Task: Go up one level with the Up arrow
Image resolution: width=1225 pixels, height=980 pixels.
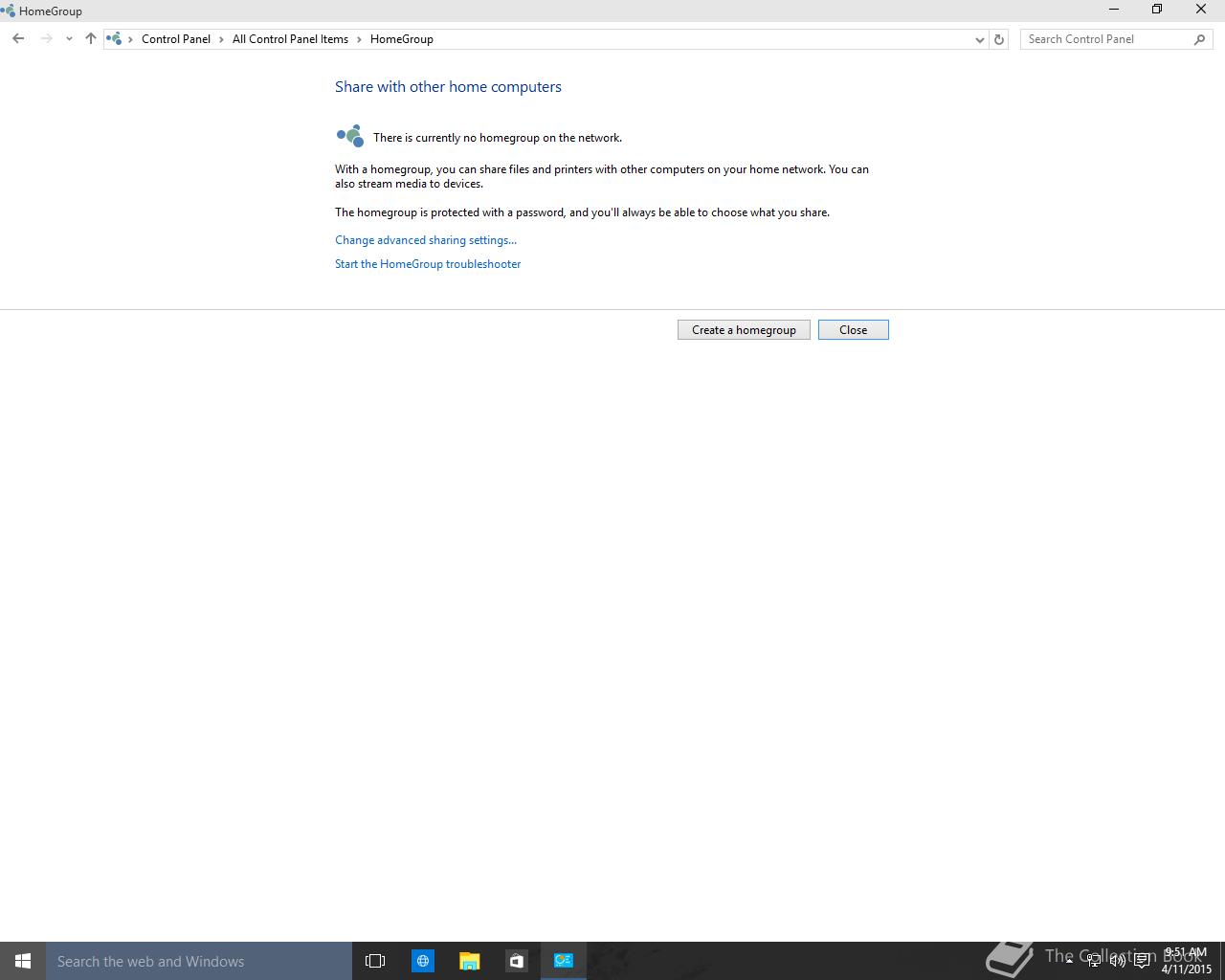Action: pos(91,39)
